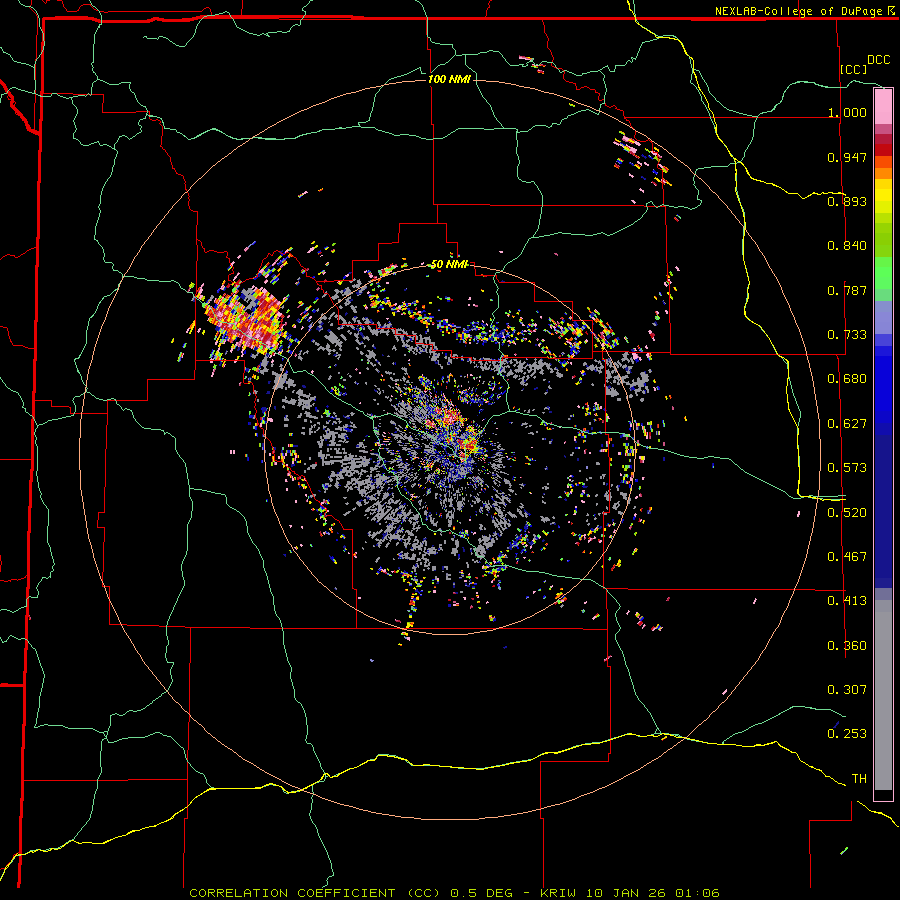This screenshot has width=900, height=900.
Task: Click the [CC] legend unit label
Action: 854,69
